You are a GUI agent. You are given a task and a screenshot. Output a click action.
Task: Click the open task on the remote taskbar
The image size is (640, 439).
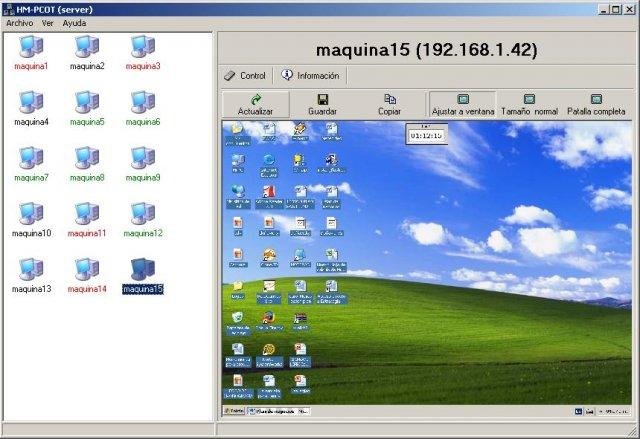[x=278, y=411]
